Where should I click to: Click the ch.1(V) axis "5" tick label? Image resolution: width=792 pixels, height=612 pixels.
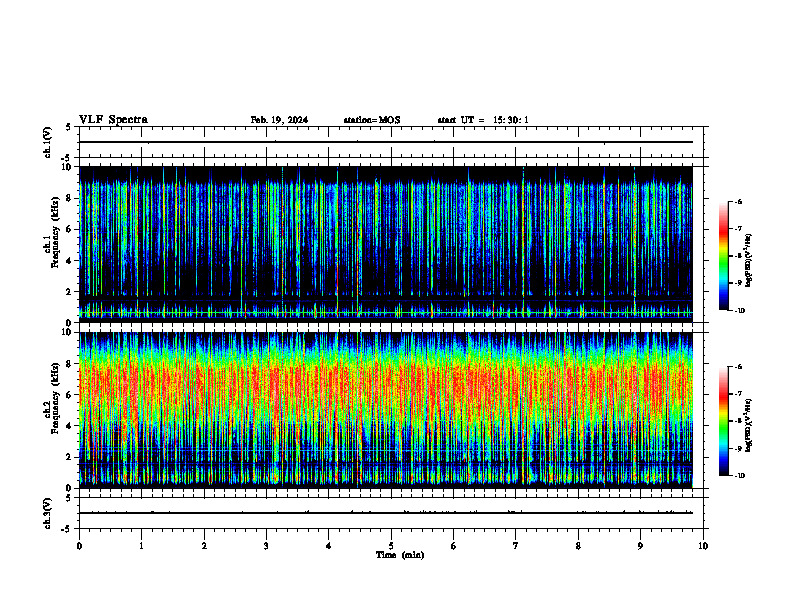click(69, 128)
